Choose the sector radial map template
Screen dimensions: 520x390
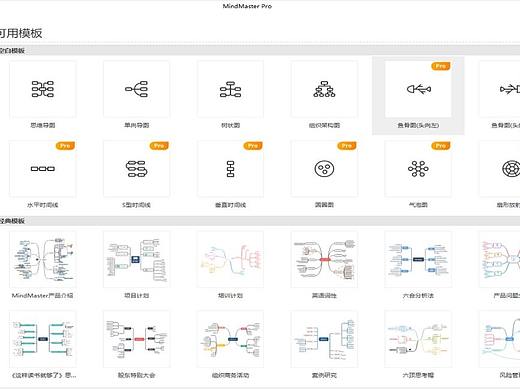pyautogui.click(x=500, y=169)
